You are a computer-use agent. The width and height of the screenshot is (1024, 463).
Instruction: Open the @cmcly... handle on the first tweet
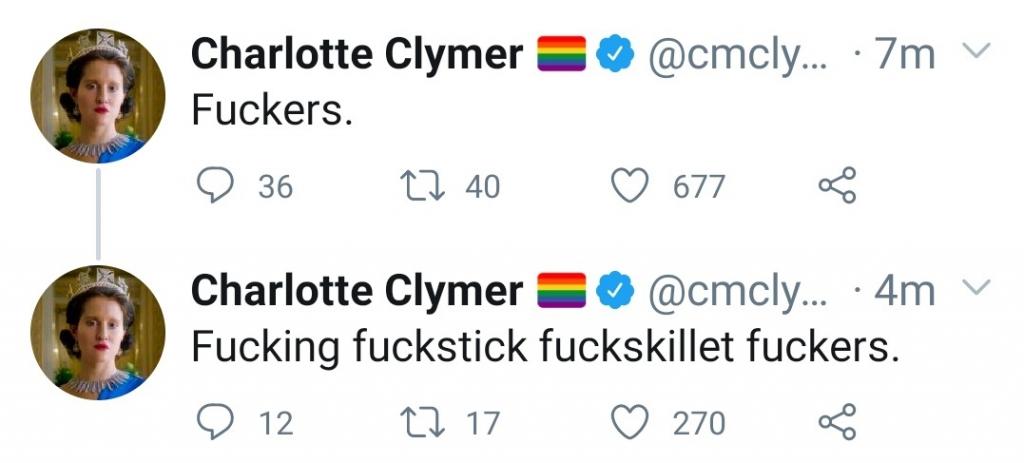[x=737, y=55]
